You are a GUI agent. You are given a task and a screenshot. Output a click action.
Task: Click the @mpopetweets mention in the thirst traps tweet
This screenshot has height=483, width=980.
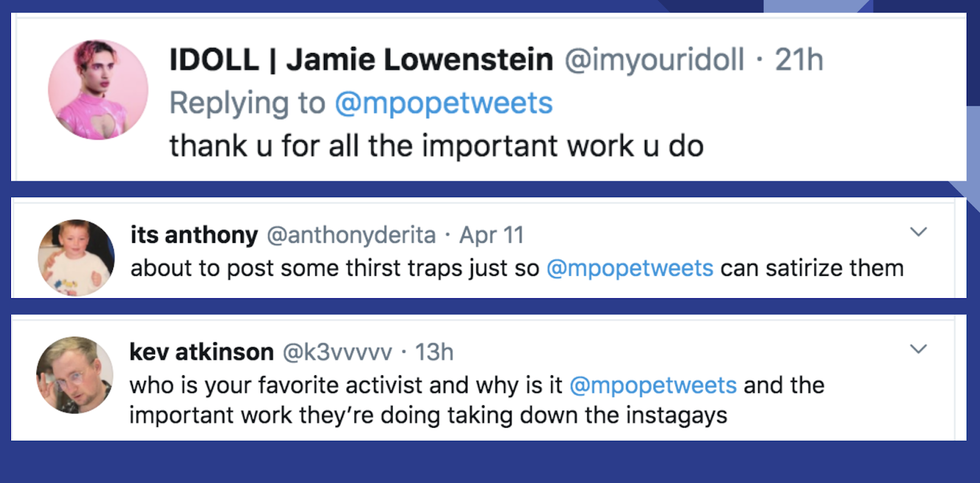point(630,268)
